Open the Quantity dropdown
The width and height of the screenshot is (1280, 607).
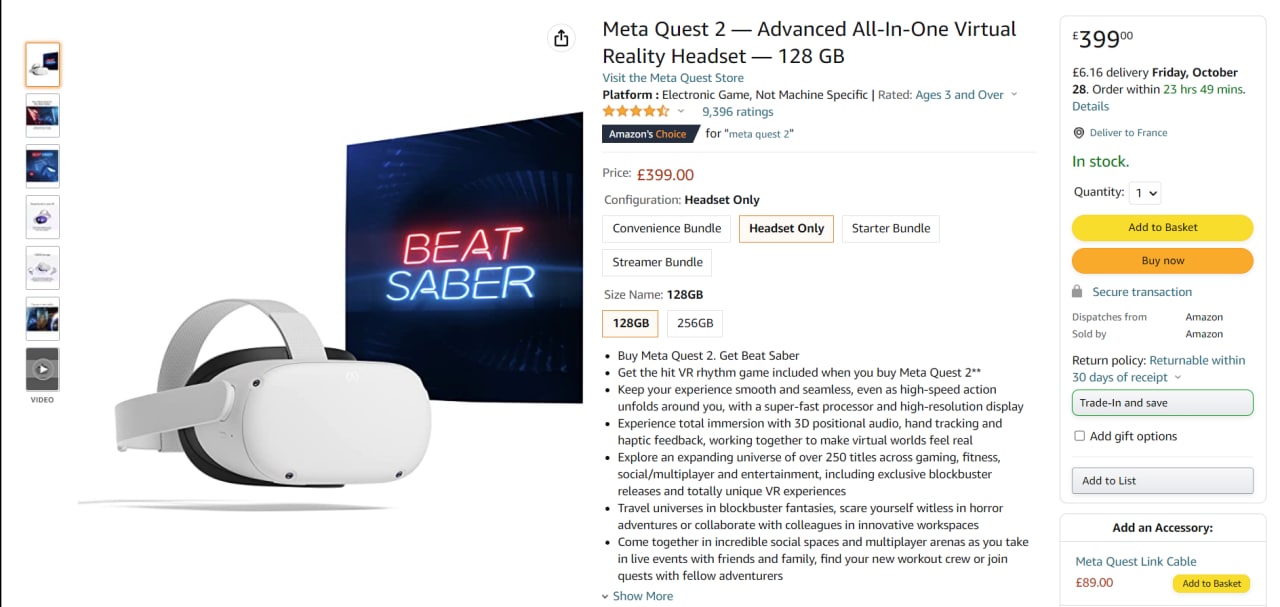1145,193
